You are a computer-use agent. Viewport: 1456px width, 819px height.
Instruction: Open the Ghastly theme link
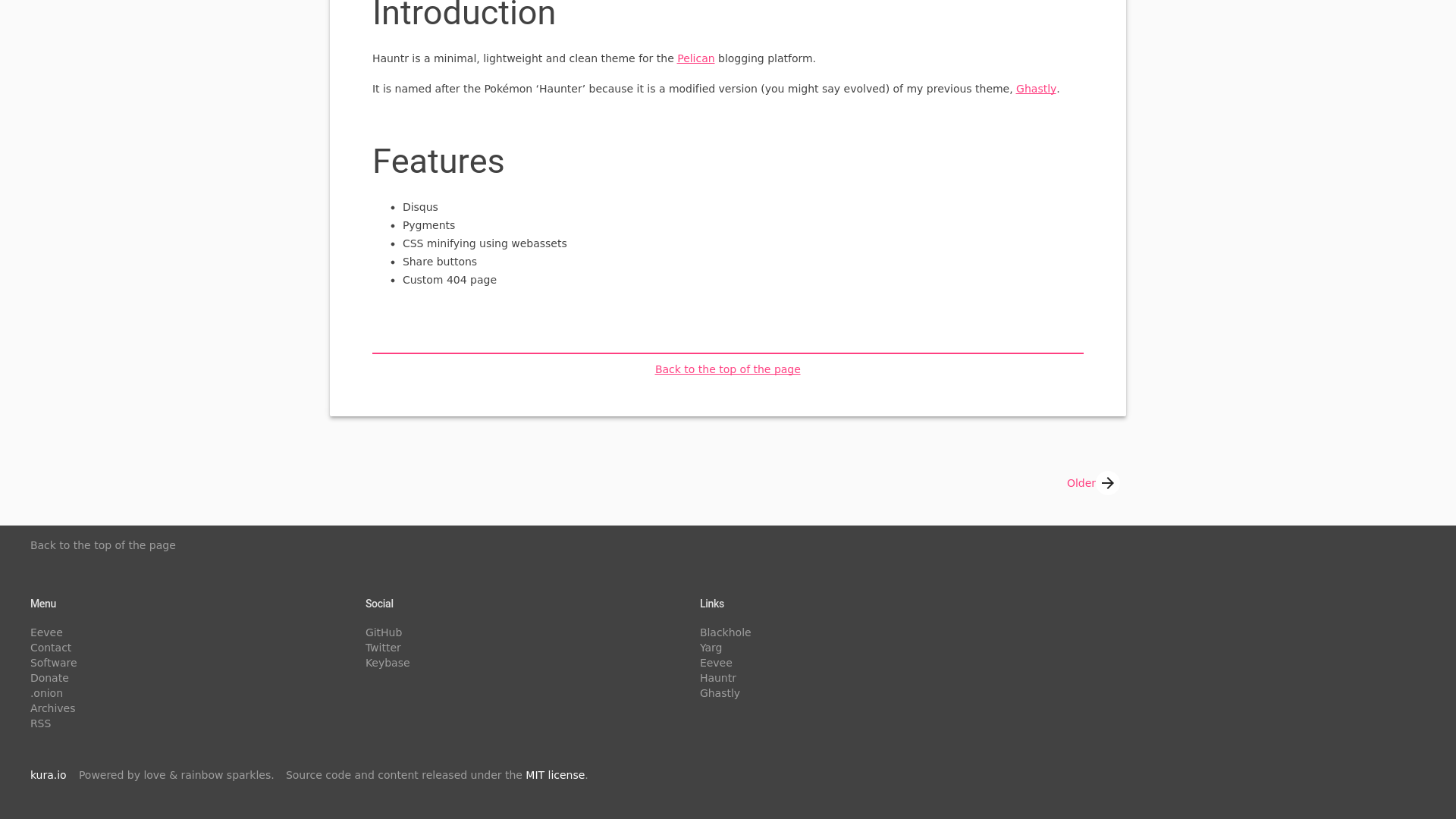[1036, 88]
